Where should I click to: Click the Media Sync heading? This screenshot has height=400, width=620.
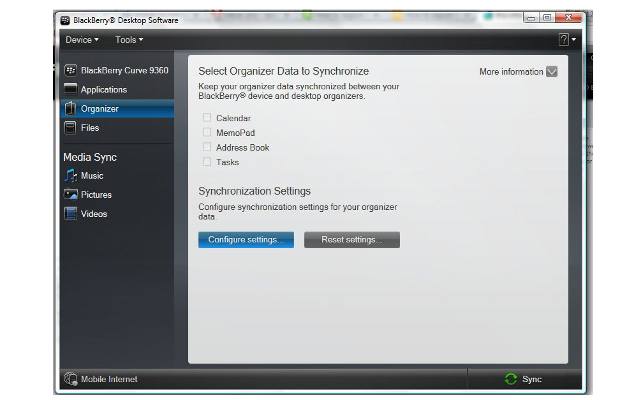coord(90,157)
